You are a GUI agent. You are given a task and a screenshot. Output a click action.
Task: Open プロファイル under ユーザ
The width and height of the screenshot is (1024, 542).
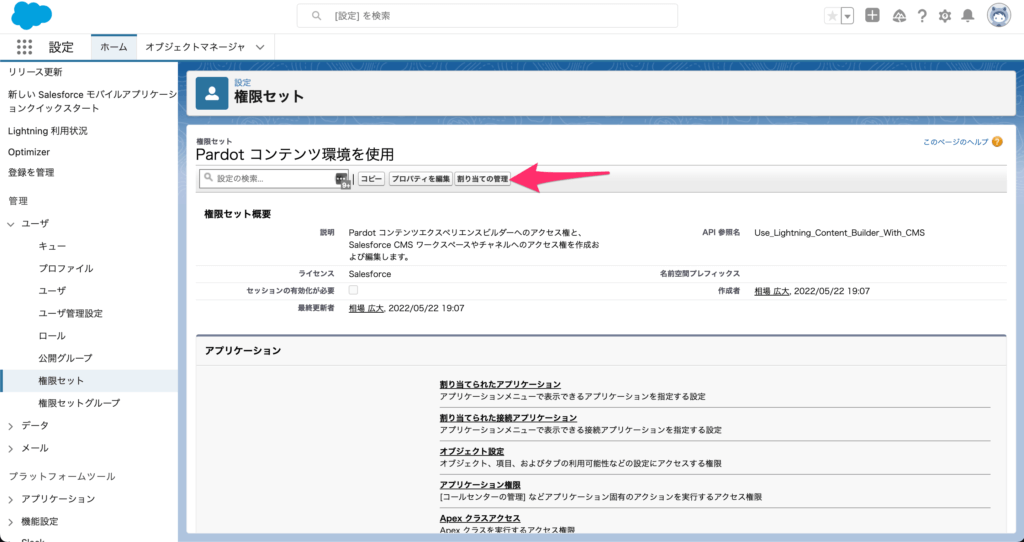[x=65, y=268]
